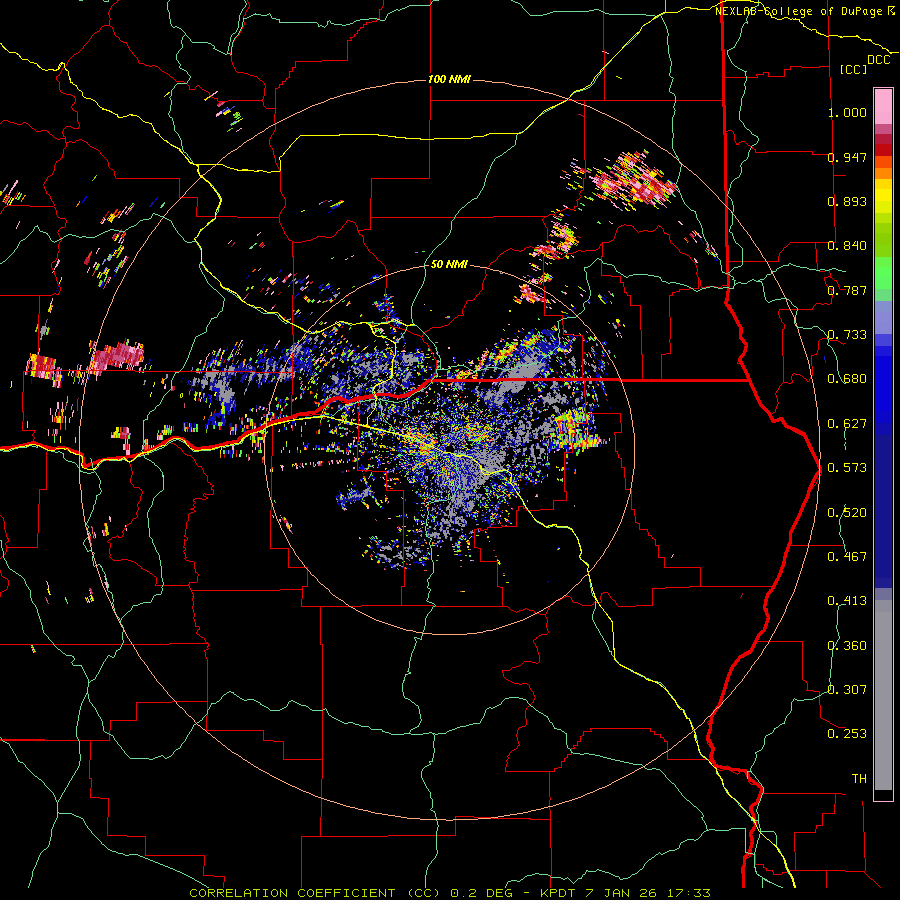Click the 1.000 value on the color scale

coord(847,112)
